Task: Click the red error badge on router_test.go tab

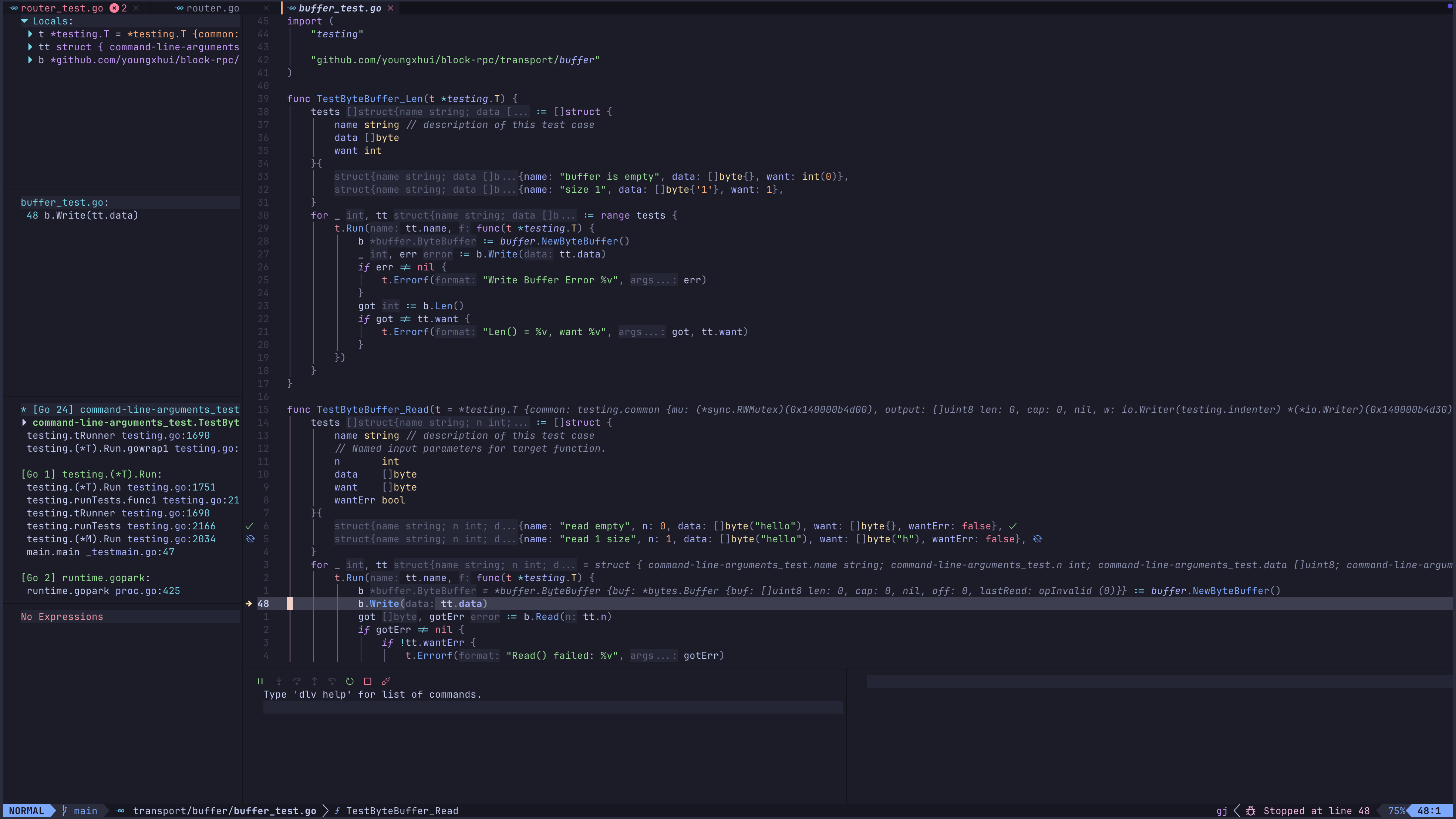Action: pos(114,8)
